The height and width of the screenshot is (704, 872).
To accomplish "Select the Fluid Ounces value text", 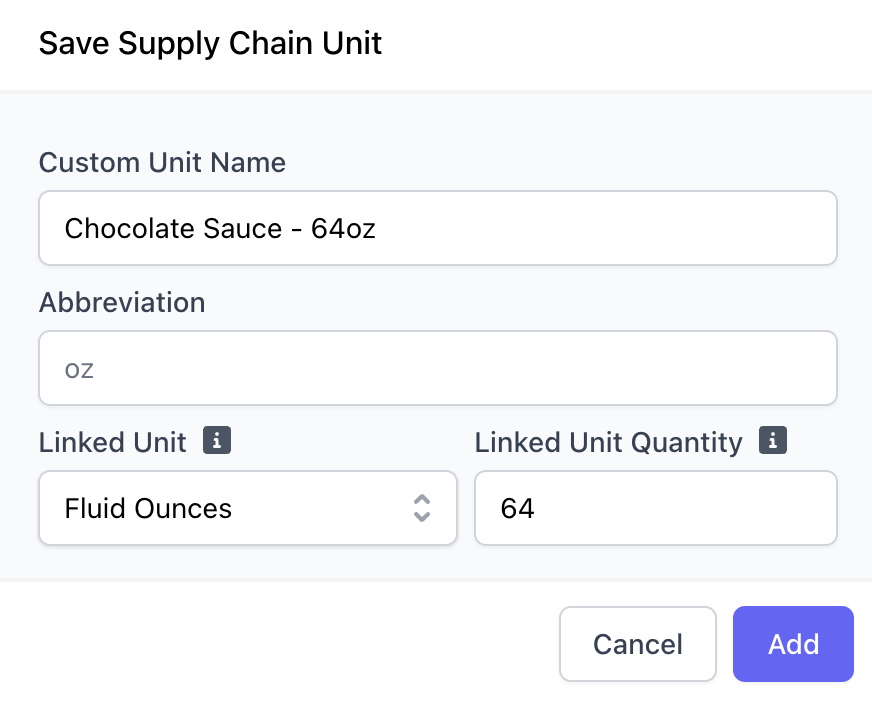I will 148,508.
